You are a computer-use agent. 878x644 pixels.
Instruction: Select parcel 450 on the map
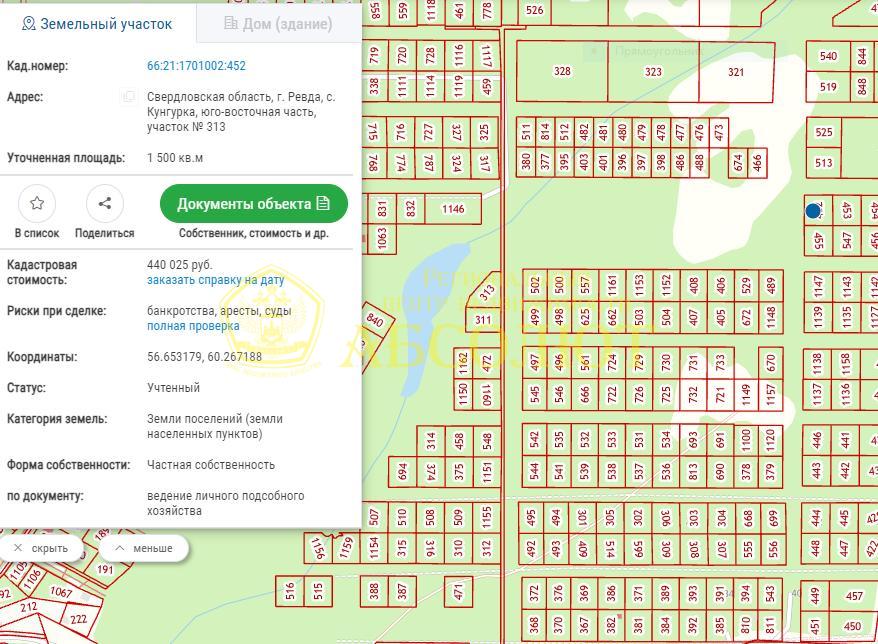852,626
